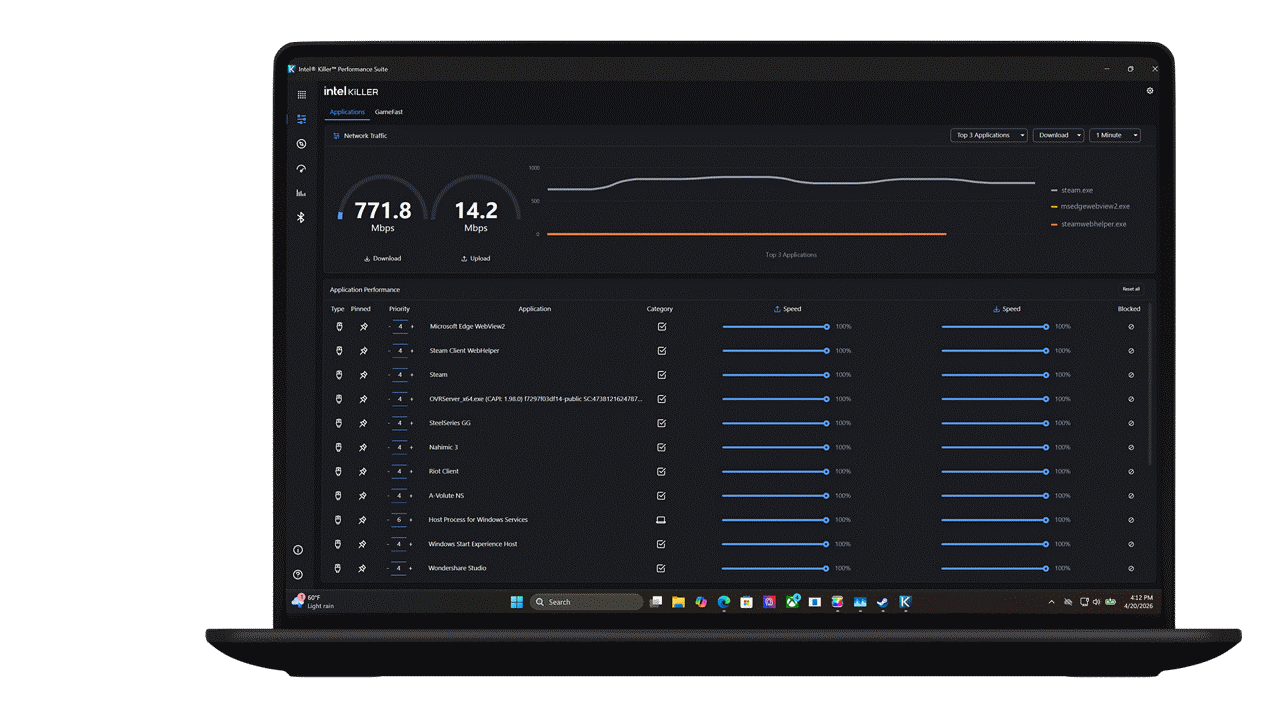Screen dimensions: 1280x720
Task: Increase priority for Nahimic 3 with plus
Action: 412,447
